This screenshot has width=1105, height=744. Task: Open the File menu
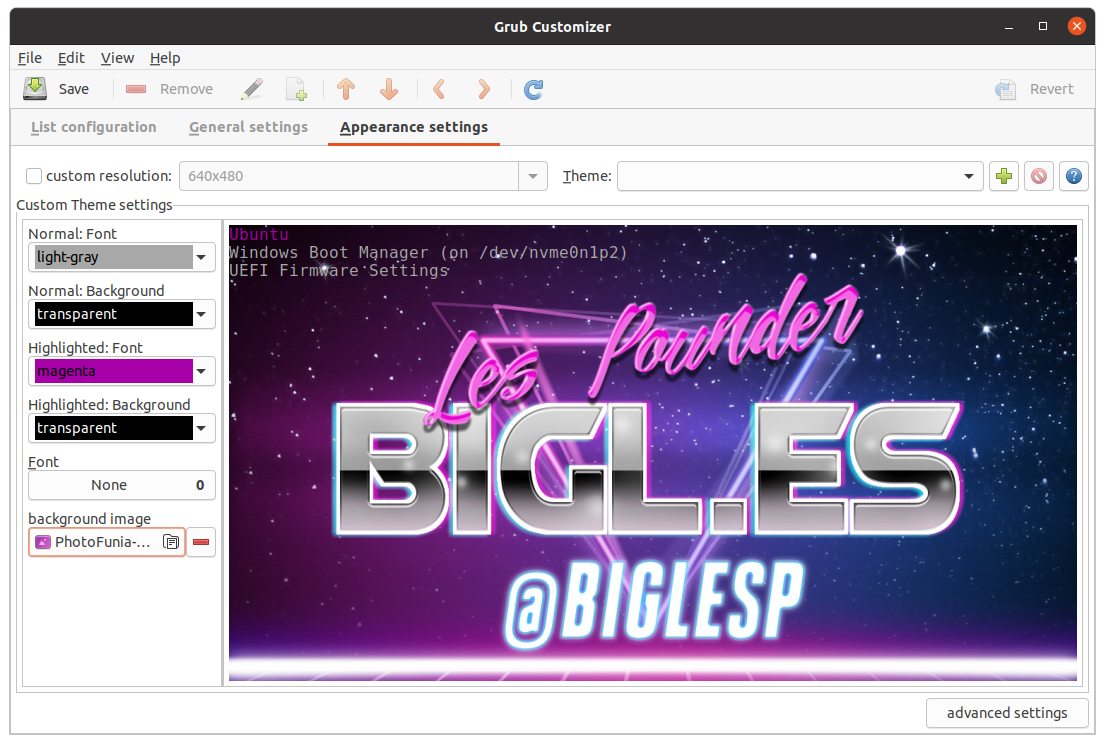click(x=30, y=58)
